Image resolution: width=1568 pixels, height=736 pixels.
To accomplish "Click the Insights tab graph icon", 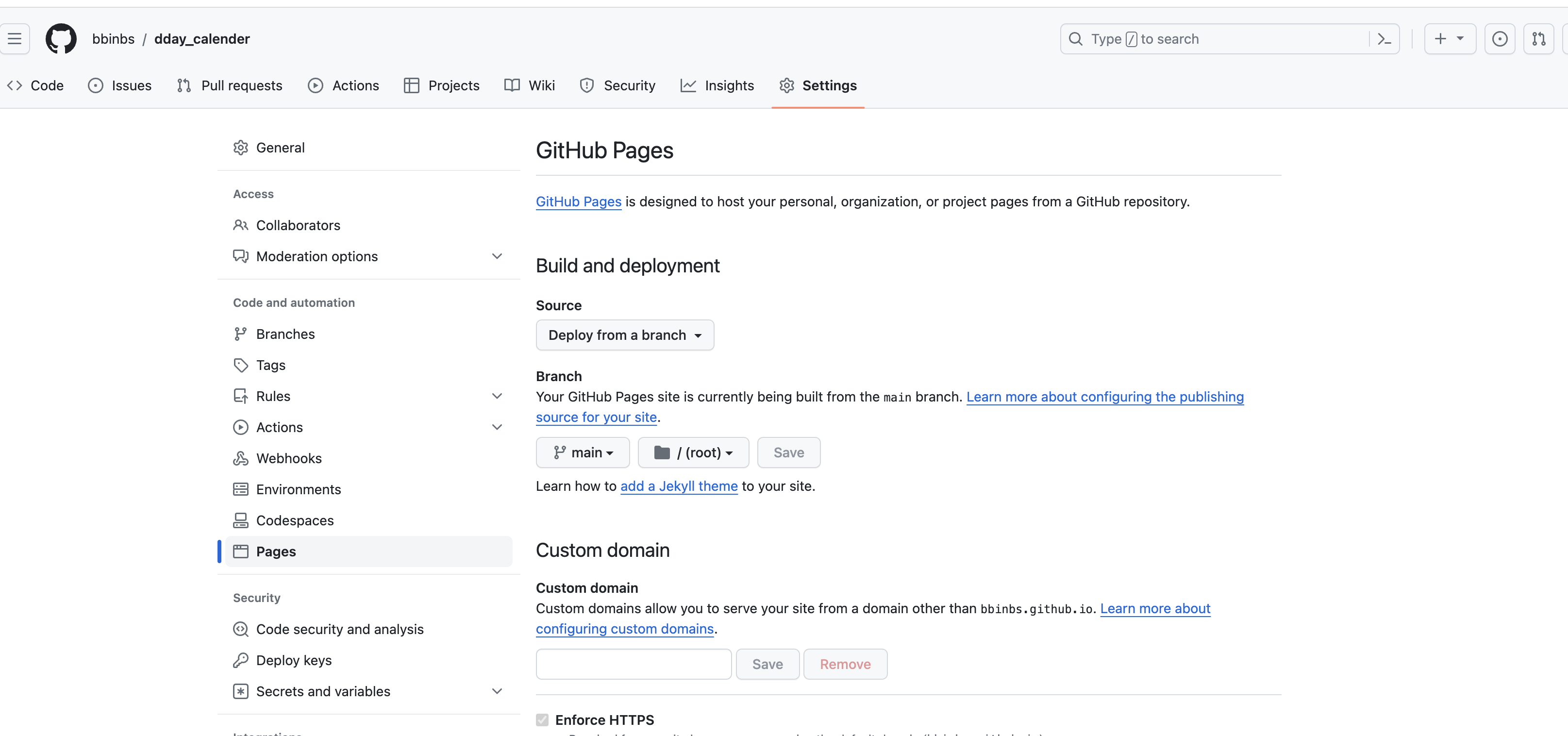I will point(688,86).
